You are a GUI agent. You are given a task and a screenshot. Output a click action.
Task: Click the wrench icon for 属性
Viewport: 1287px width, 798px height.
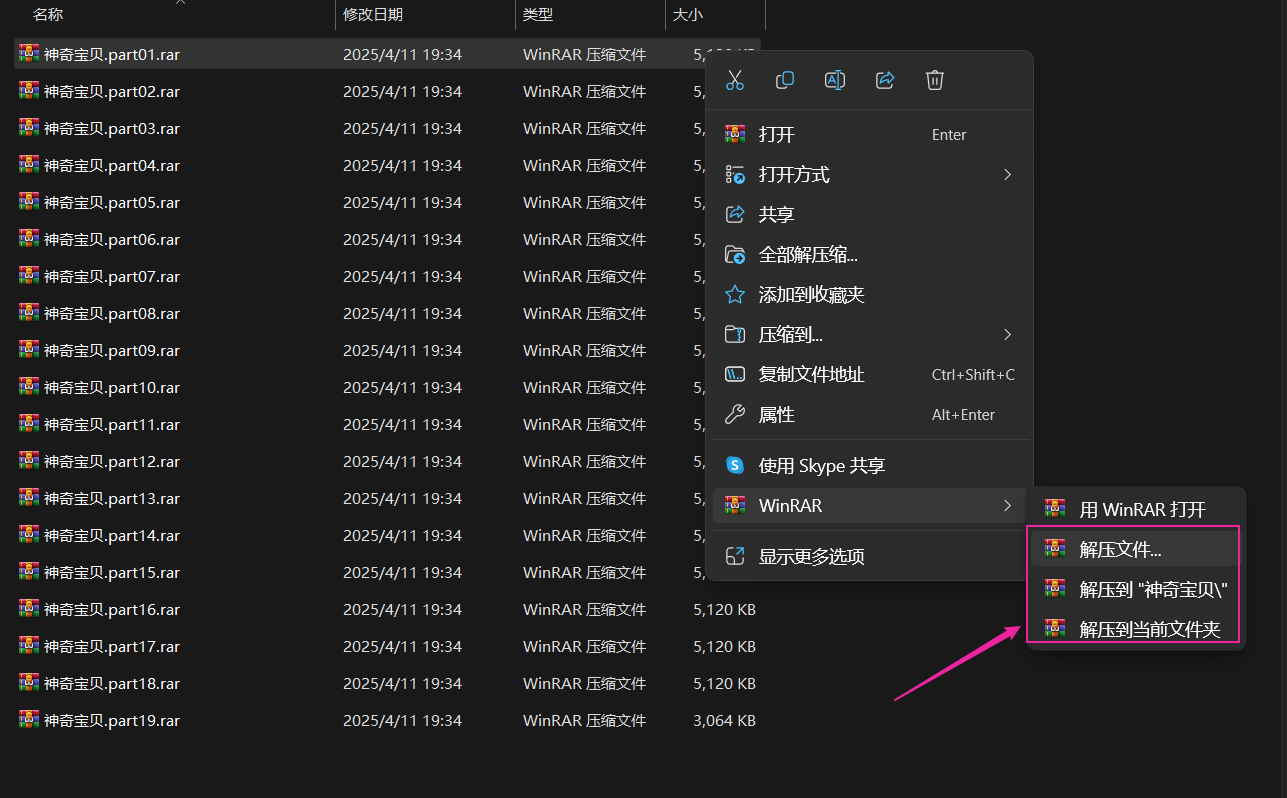click(x=735, y=414)
